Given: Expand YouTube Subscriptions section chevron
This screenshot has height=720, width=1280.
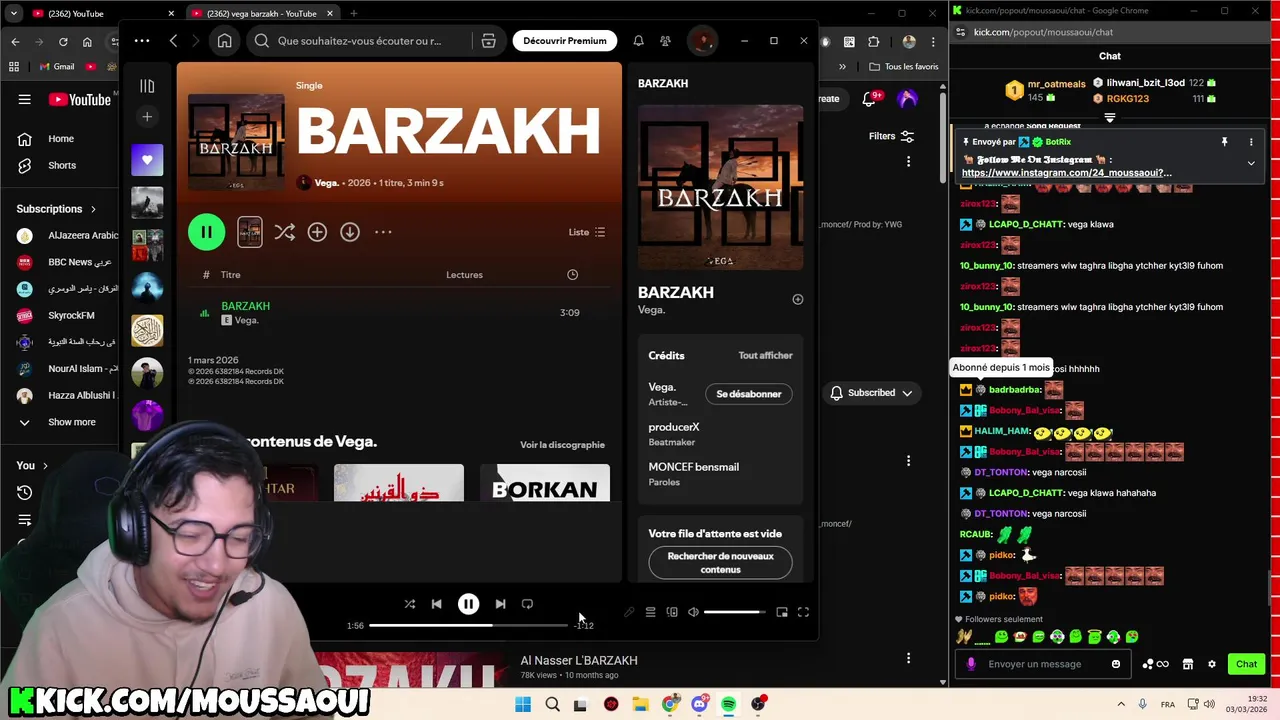Looking at the screenshot, I should pyautogui.click(x=93, y=209).
